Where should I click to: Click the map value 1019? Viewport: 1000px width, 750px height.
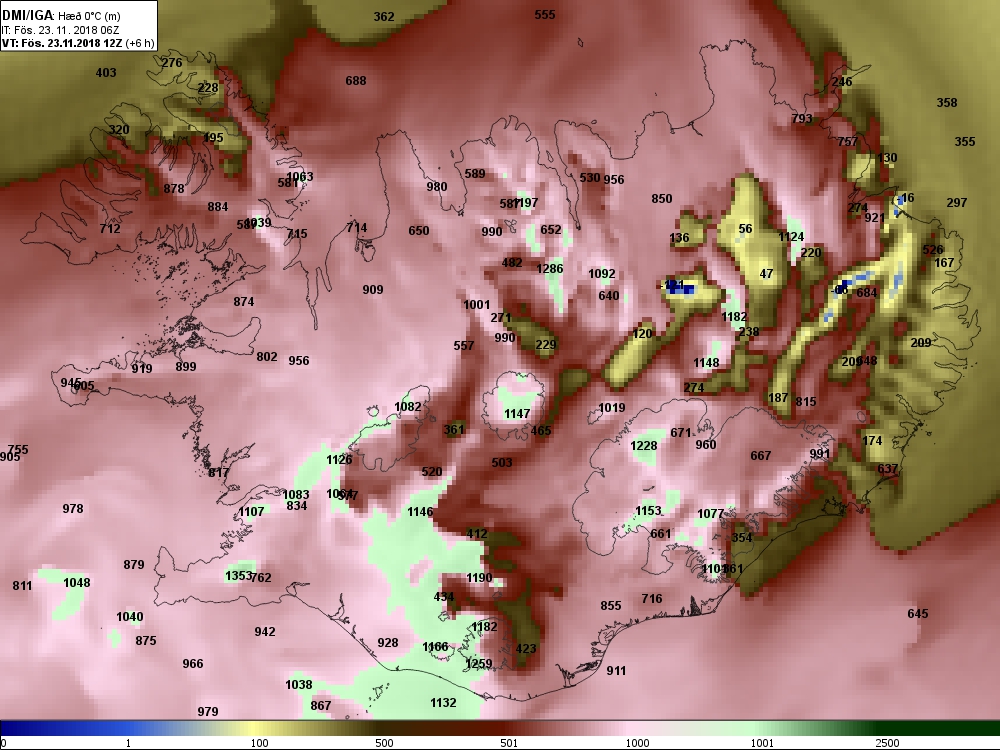point(612,408)
